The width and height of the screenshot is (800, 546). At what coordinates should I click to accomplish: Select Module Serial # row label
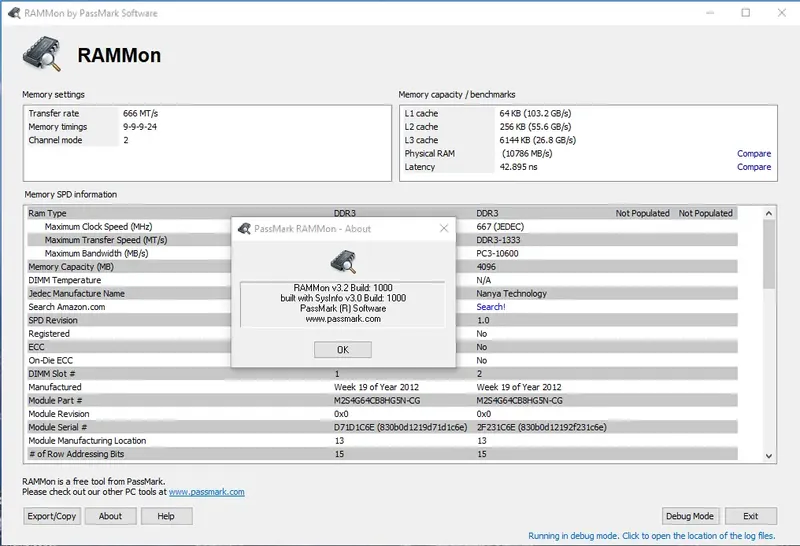click(x=58, y=427)
